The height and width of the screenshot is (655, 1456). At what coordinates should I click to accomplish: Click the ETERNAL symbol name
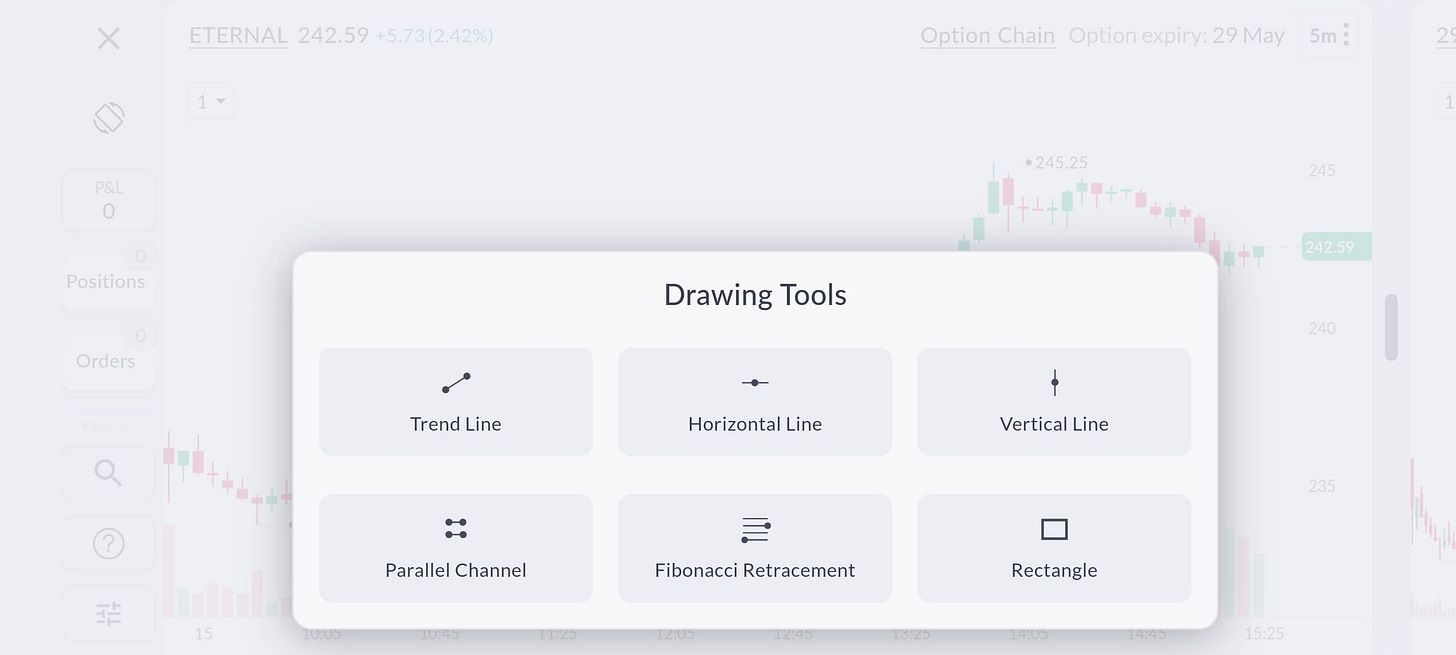pyautogui.click(x=238, y=36)
